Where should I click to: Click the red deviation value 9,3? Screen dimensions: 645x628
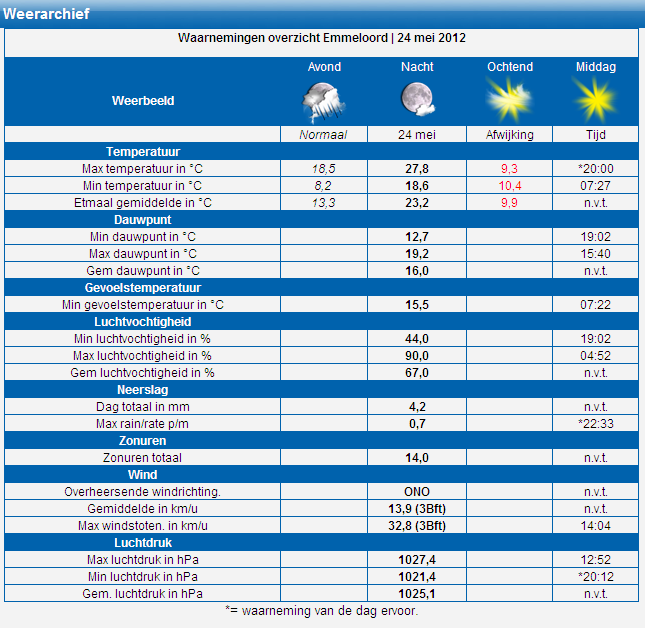[509, 169]
